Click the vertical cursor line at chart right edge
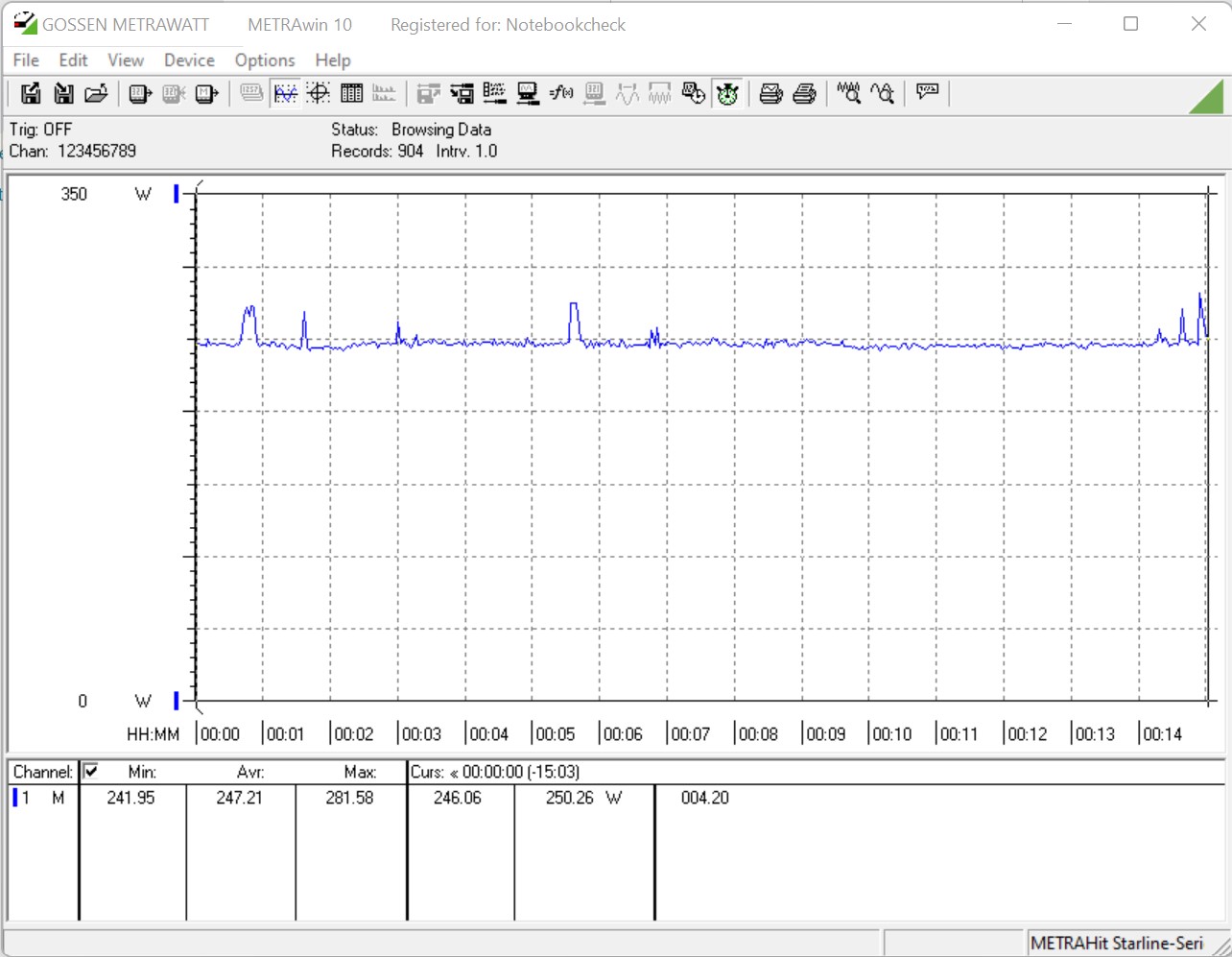The width and height of the screenshot is (1232, 957). coord(1208,446)
